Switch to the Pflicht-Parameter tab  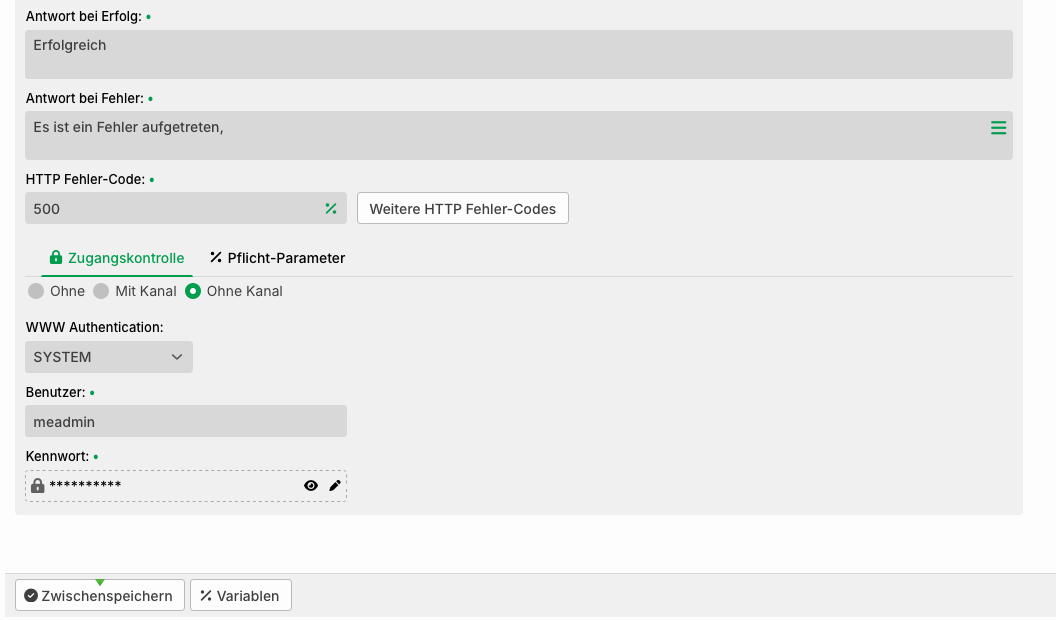coord(277,258)
